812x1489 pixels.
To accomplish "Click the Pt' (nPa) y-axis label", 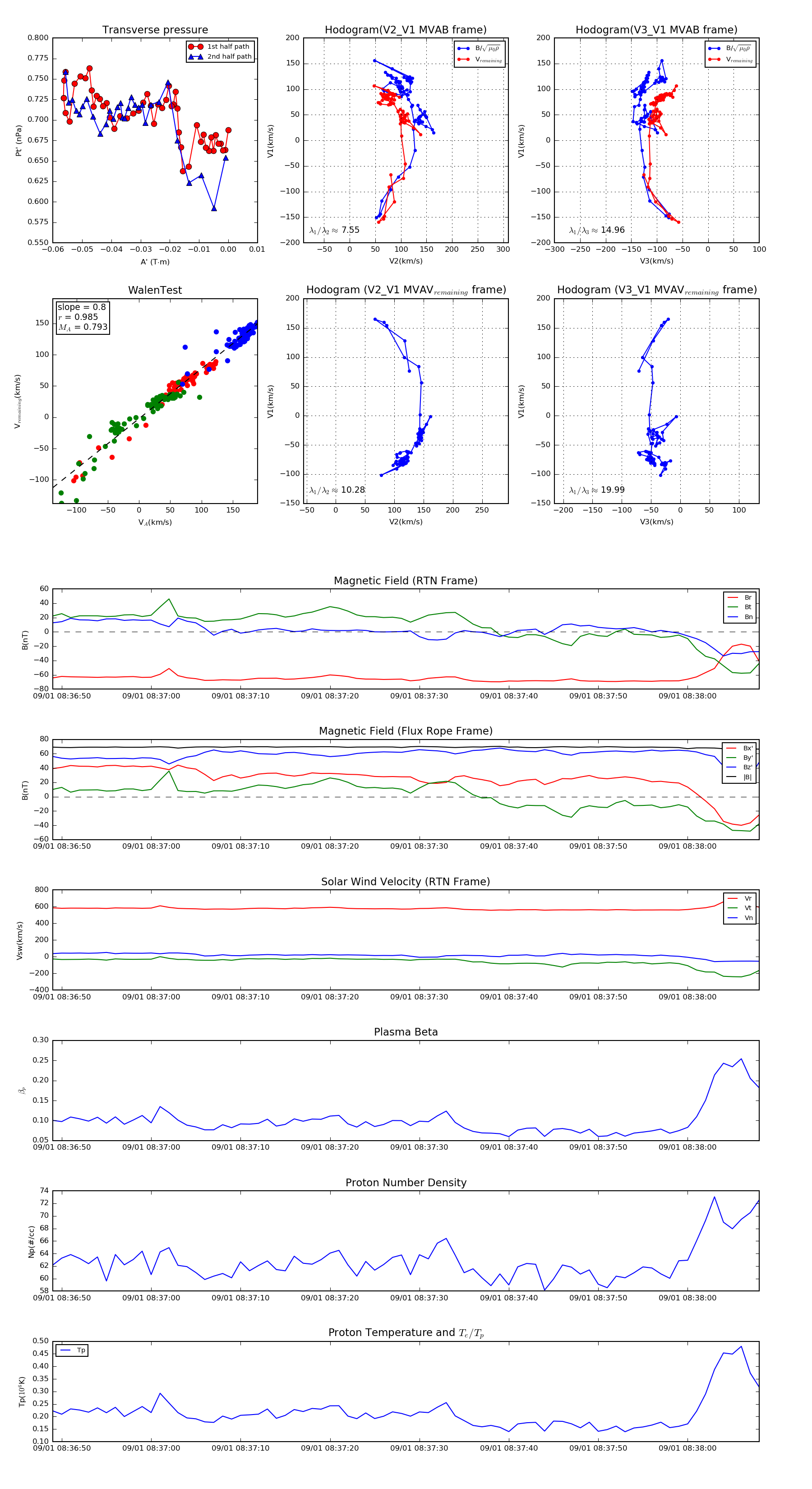I will 18,140.
